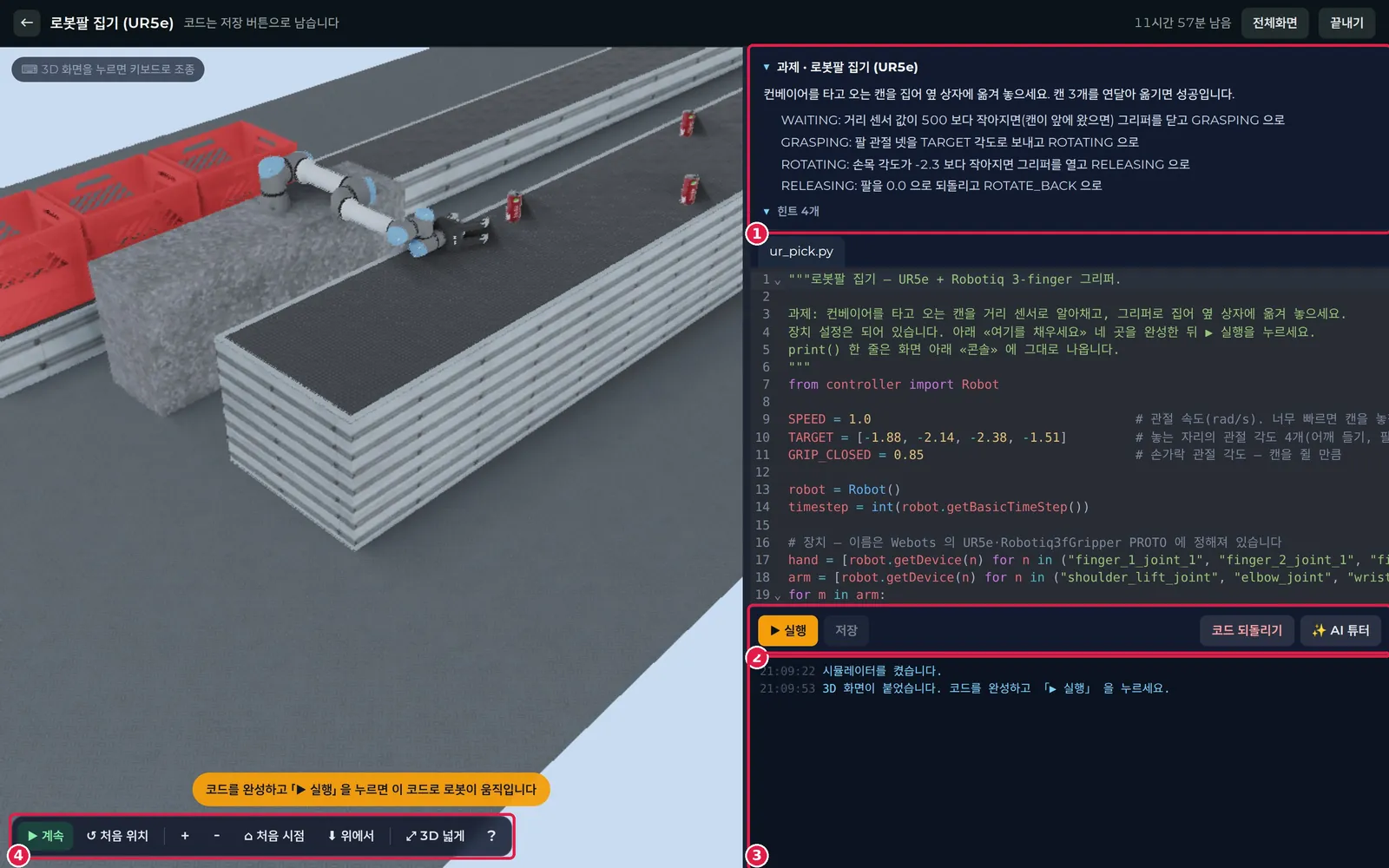
Task: Switch to top view with 위에서
Action: coord(351,836)
